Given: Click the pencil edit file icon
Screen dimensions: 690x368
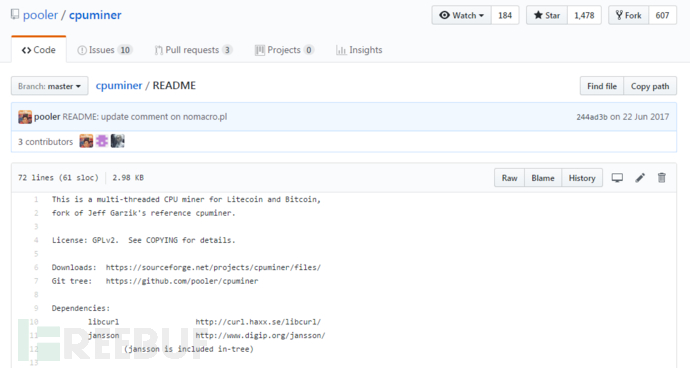Looking at the screenshot, I should 640,178.
